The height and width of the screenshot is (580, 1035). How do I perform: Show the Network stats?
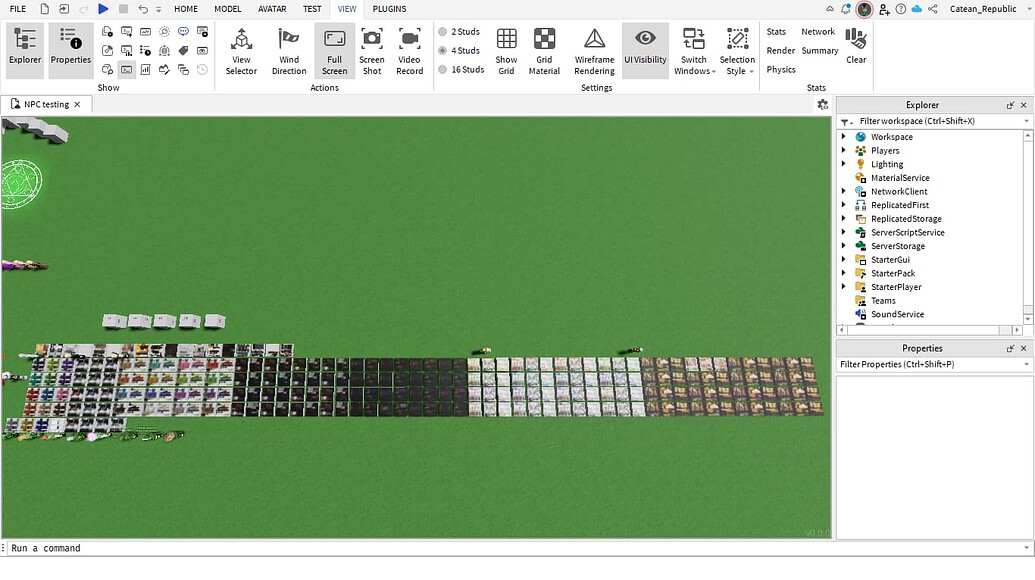818,32
